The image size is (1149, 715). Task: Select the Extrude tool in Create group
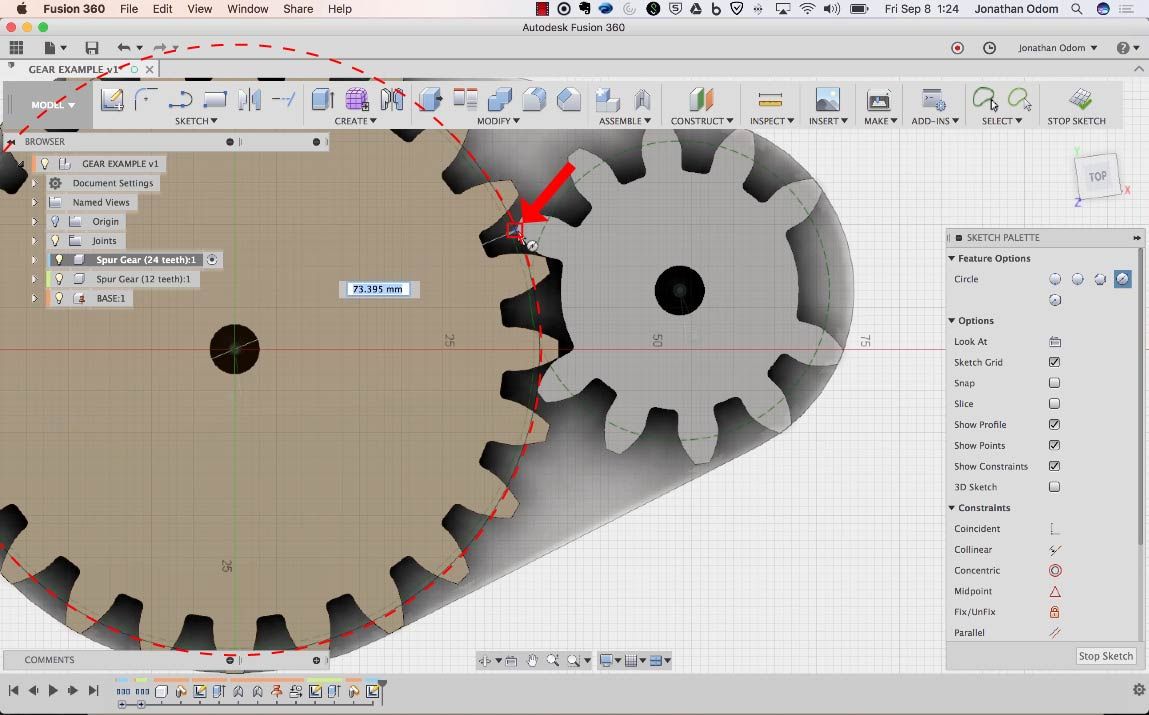322,99
